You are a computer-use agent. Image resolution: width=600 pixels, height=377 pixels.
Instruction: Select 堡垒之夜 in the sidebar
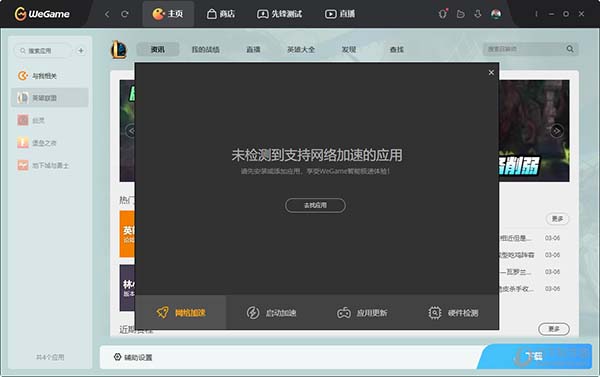point(50,143)
